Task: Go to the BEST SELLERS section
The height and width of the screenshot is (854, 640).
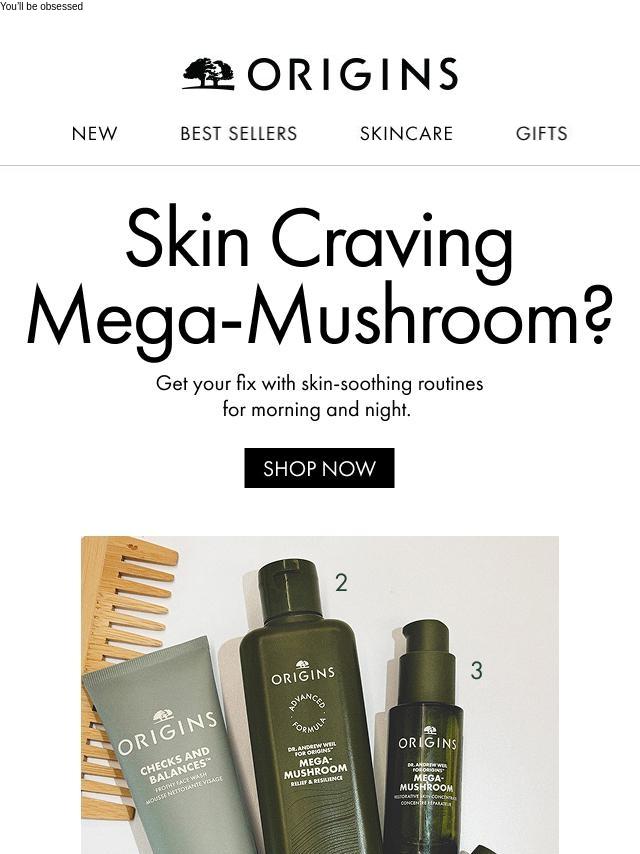Action: [x=239, y=133]
